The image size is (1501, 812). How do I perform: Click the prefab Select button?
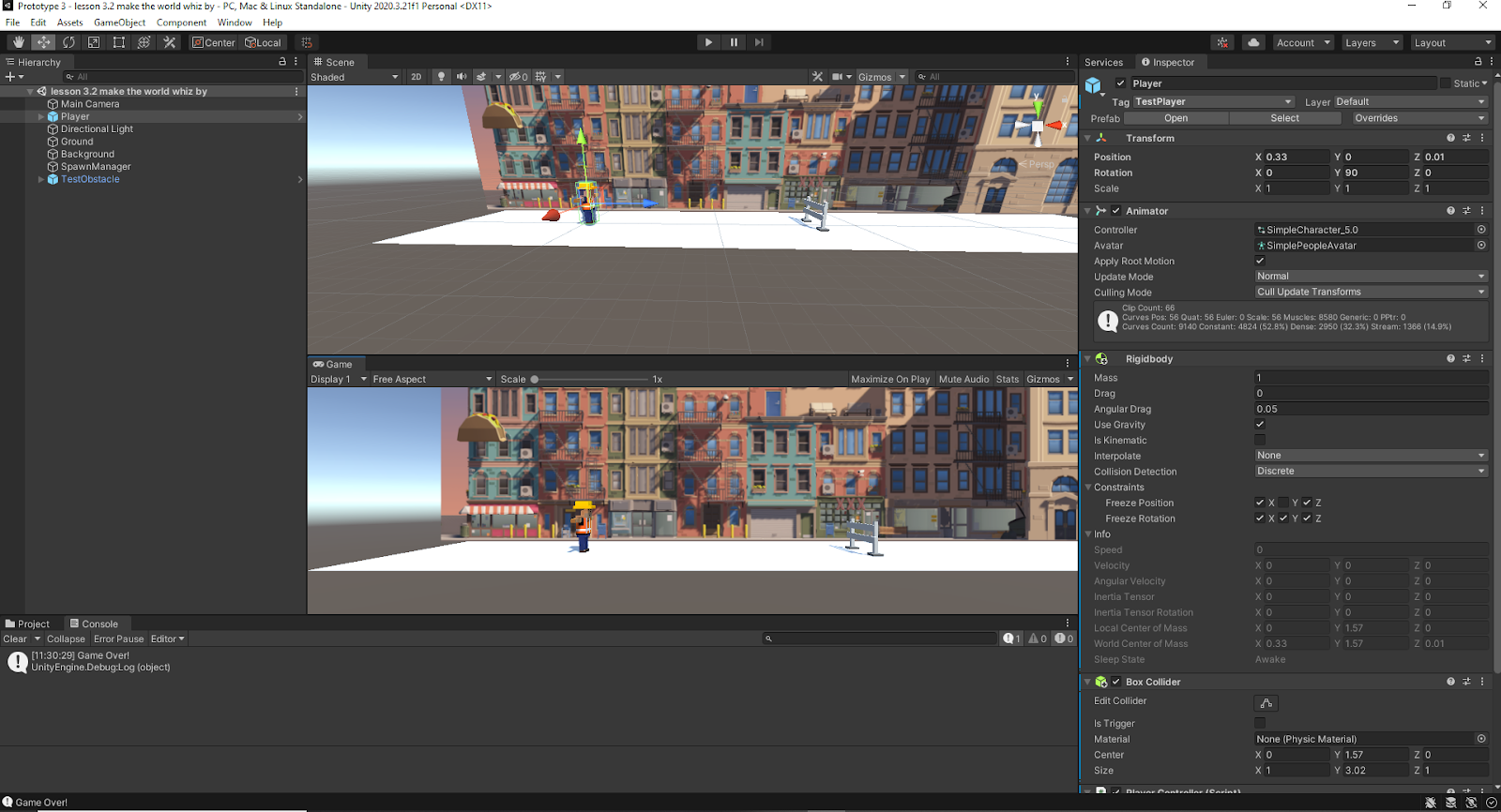[1284, 118]
